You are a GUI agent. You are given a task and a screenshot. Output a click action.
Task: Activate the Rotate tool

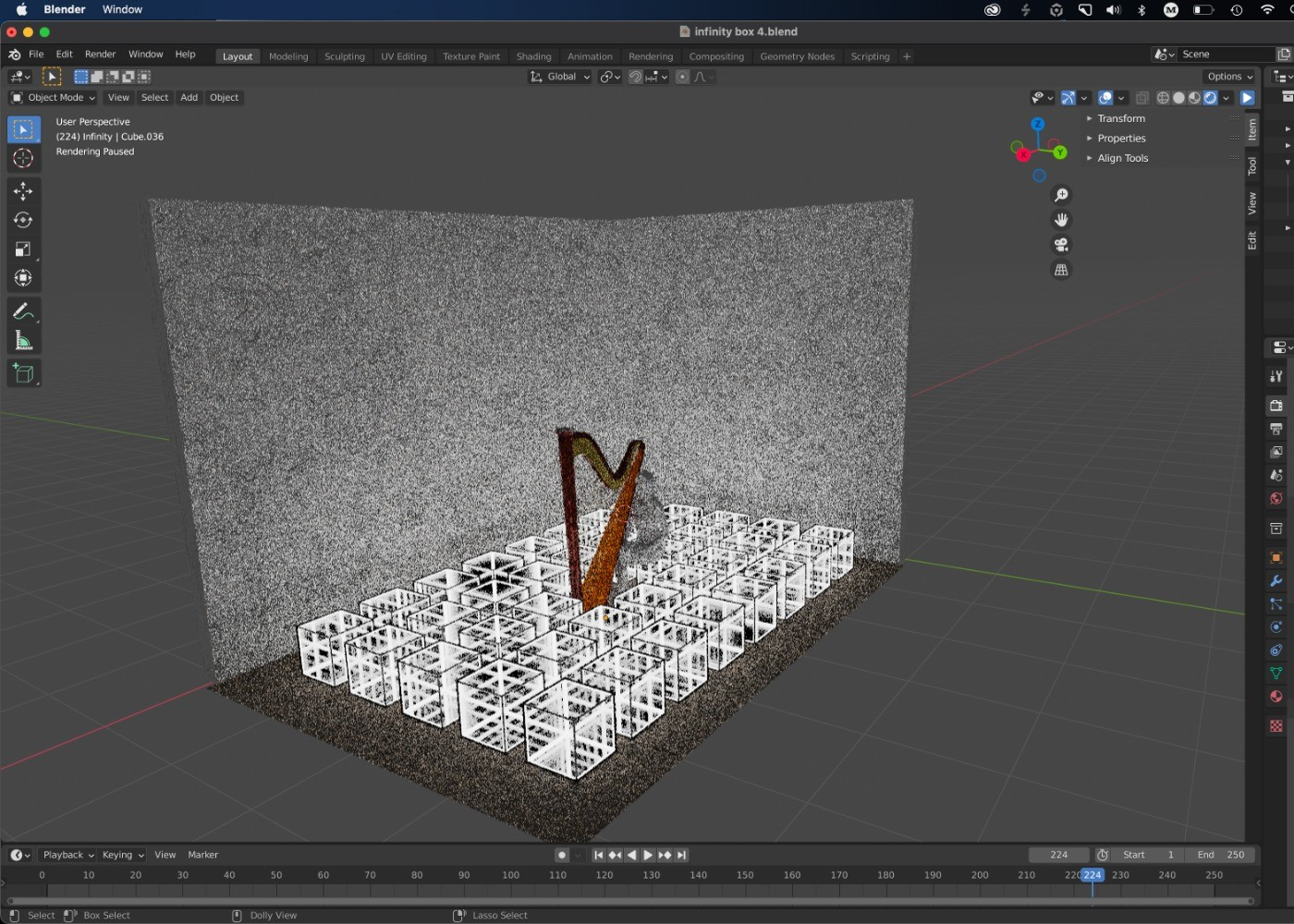[x=23, y=220]
